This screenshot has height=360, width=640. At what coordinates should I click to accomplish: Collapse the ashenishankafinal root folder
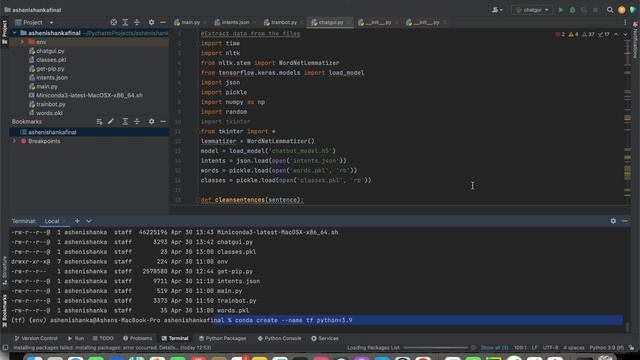(x=15, y=33)
